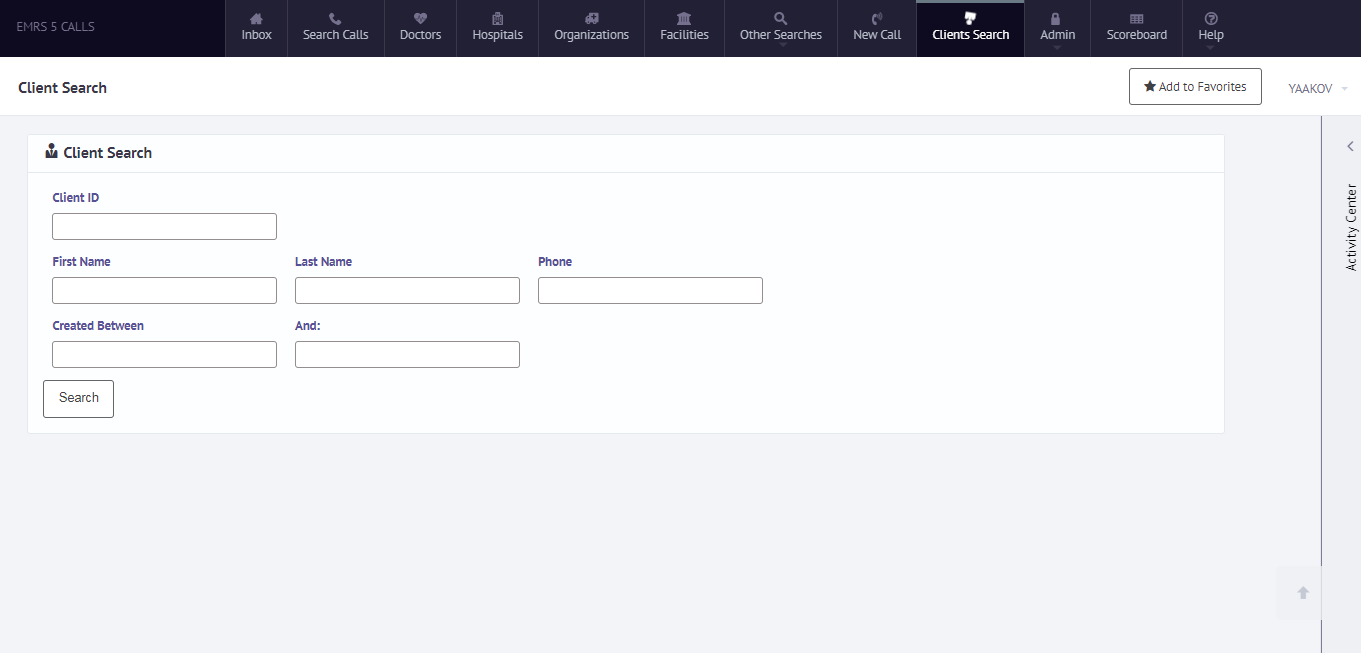Focus the Last Name text box

[x=407, y=290]
